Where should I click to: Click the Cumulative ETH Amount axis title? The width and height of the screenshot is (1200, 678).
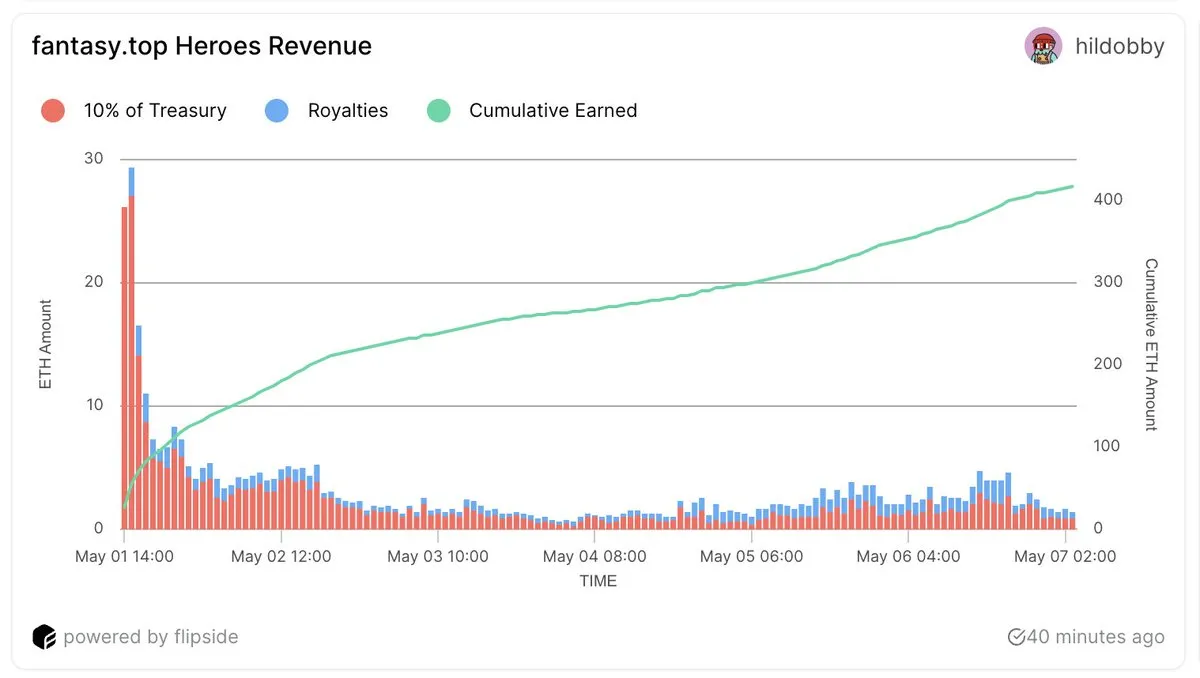[x=1151, y=344]
